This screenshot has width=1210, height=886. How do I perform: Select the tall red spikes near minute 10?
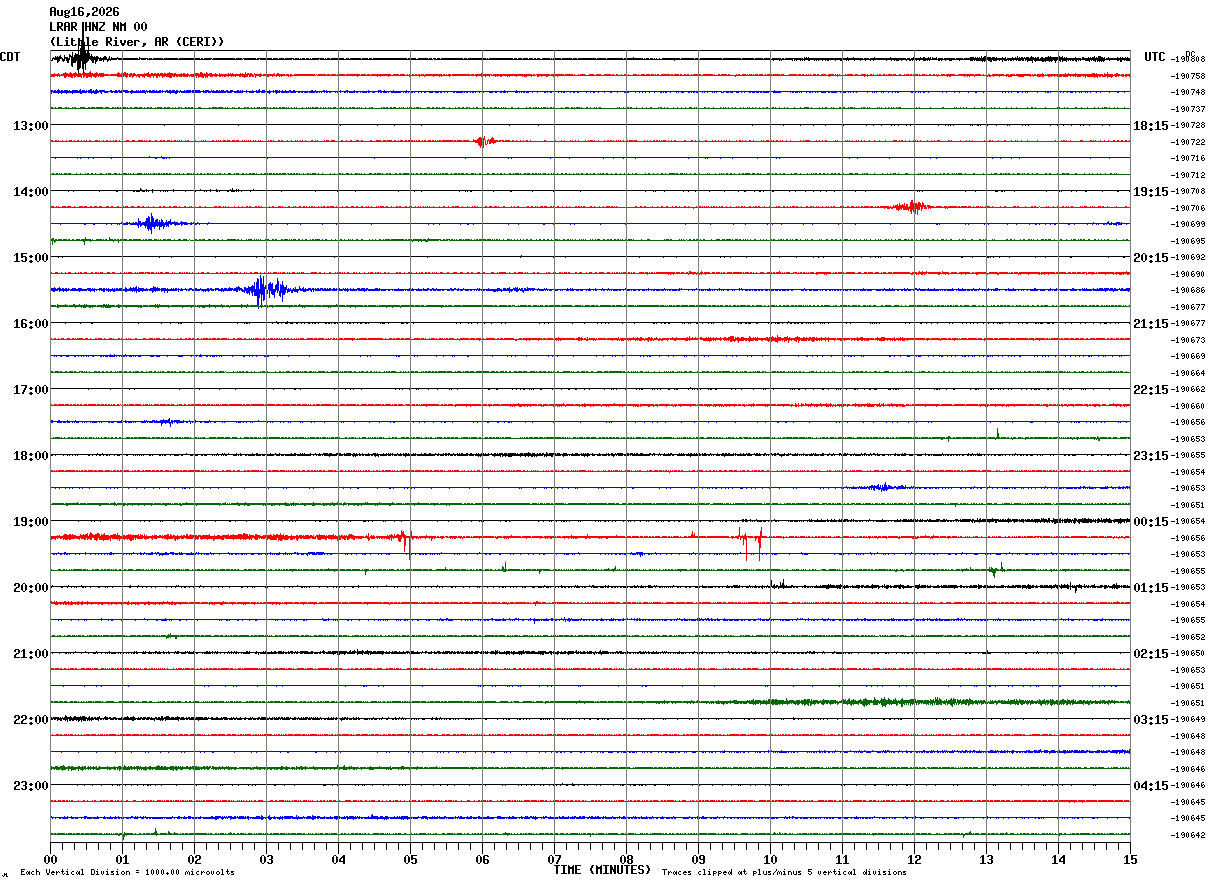[752, 541]
